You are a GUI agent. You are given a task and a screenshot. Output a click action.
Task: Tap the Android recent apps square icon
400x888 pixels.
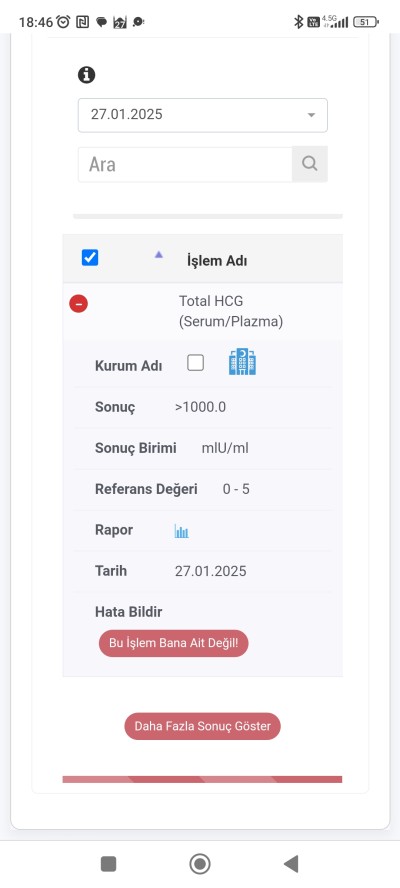pos(108,864)
